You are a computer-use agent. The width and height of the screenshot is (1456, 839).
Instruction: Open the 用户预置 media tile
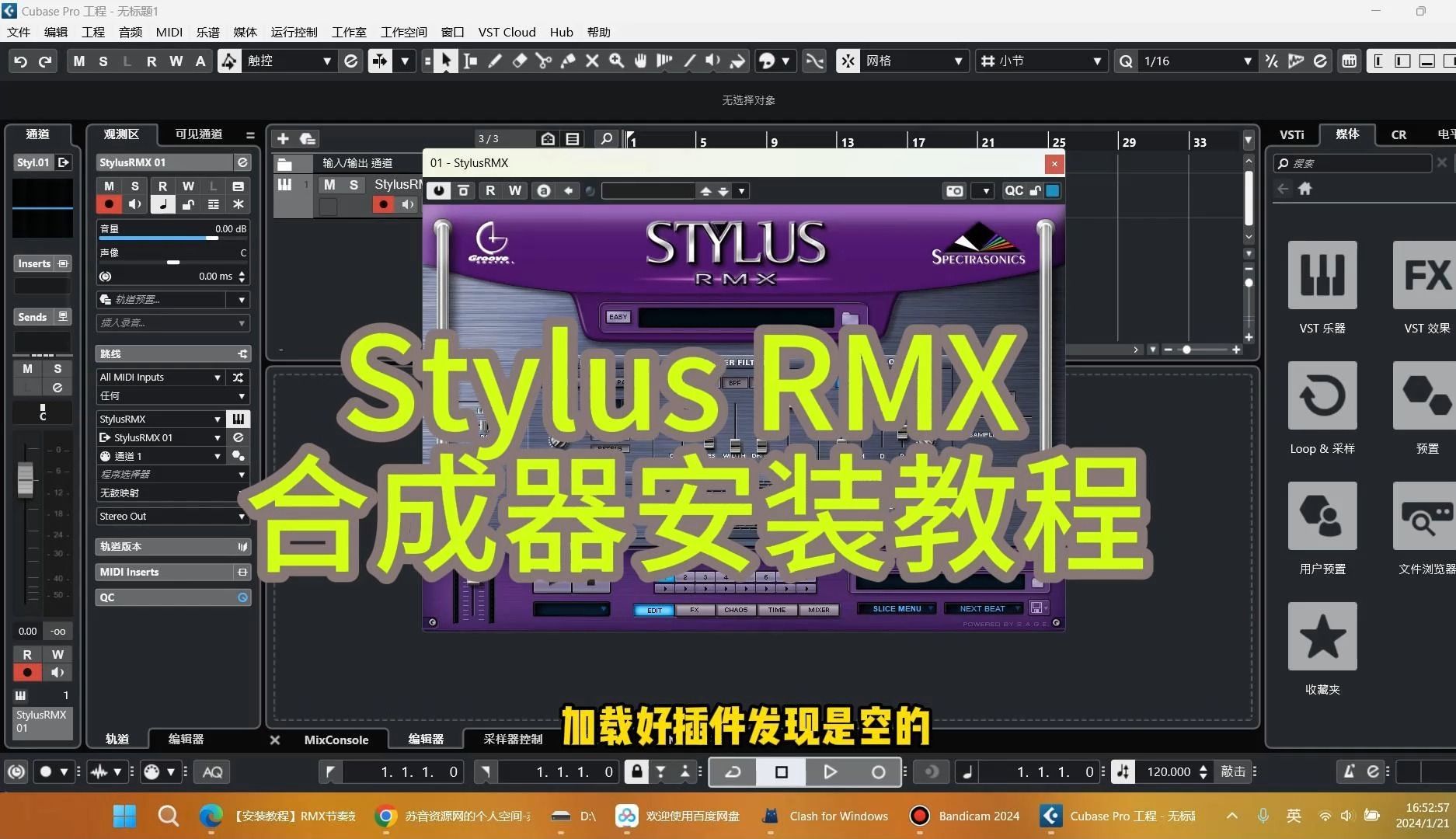(x=1322, y=516)
